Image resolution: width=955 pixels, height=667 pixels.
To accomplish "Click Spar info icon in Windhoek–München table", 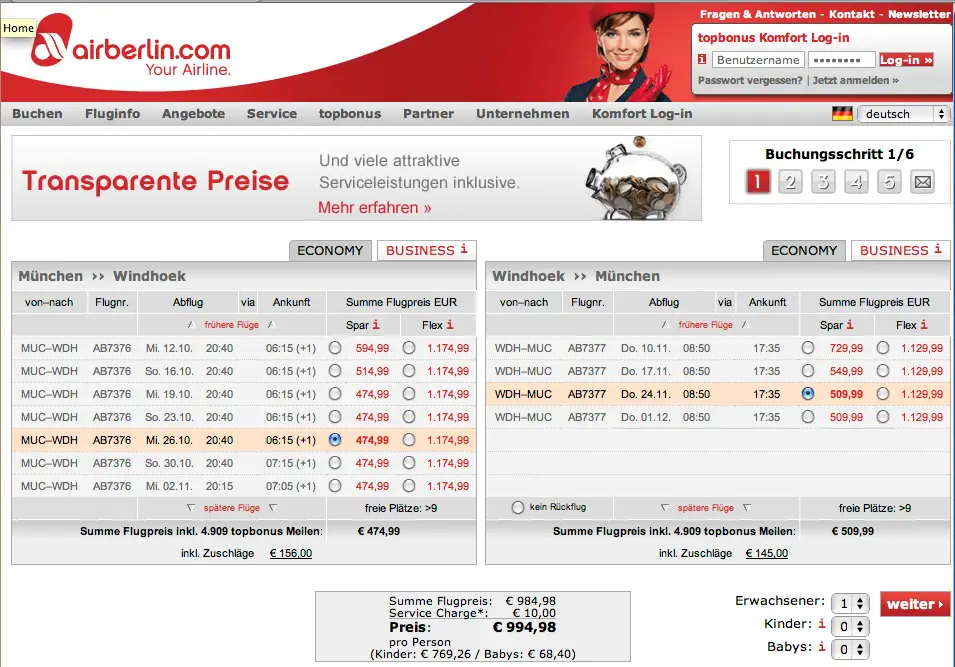I will tap(850, 325).
